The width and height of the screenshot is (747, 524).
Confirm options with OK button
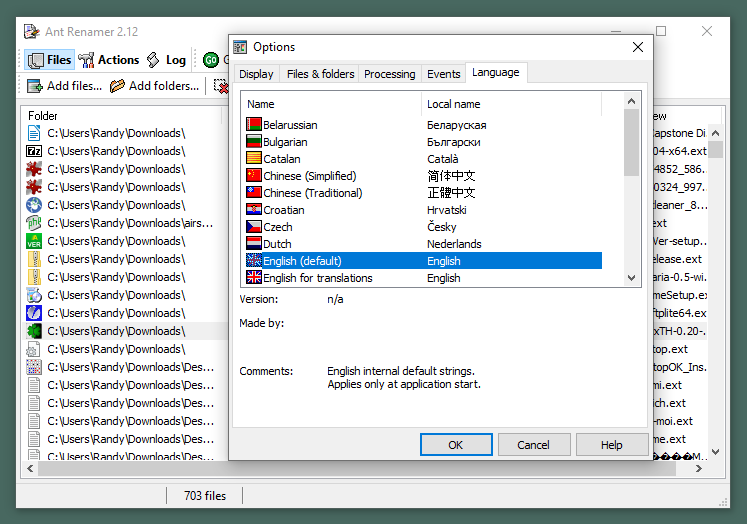click(x=456, y=445)
